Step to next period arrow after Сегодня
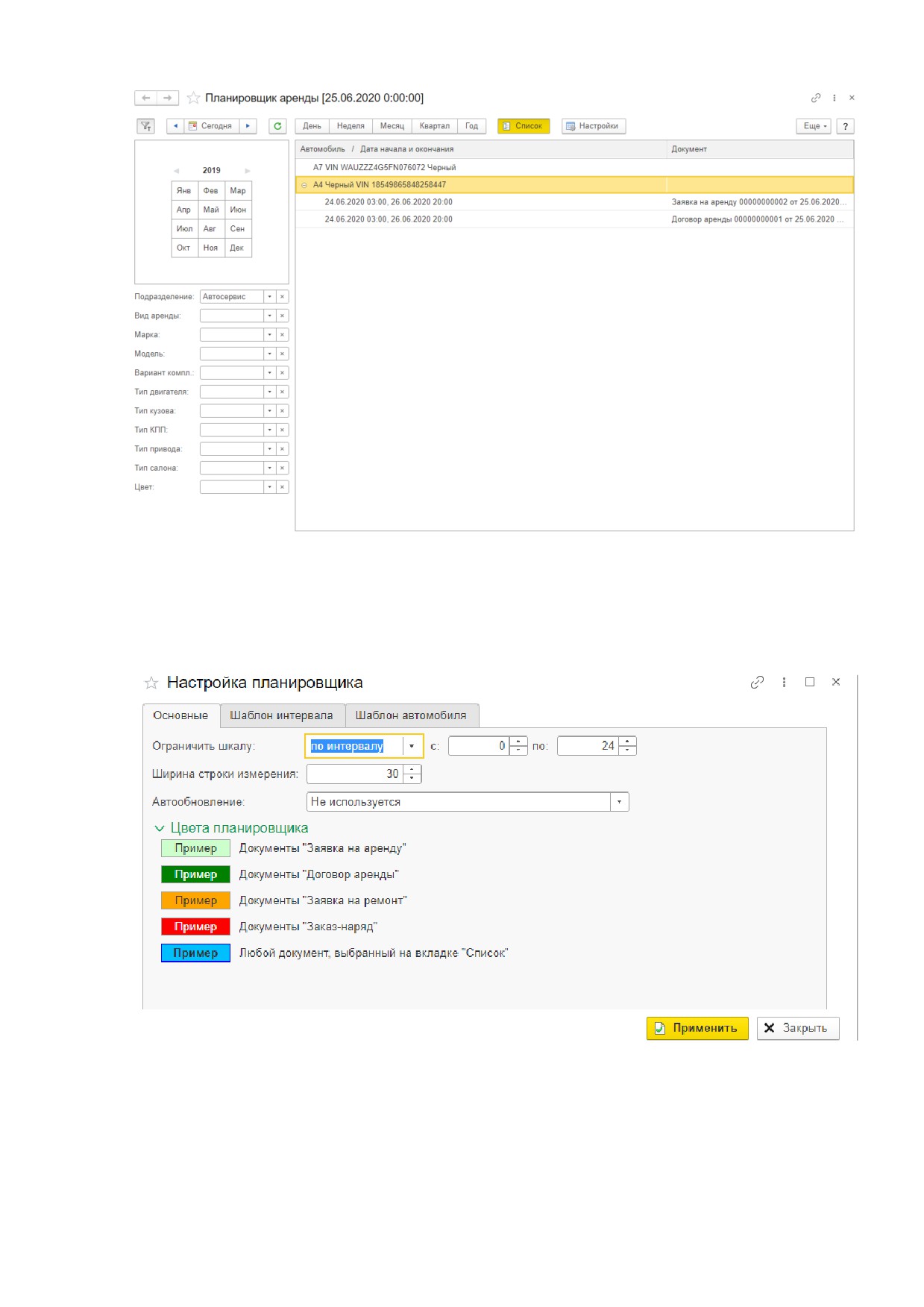 248,126
